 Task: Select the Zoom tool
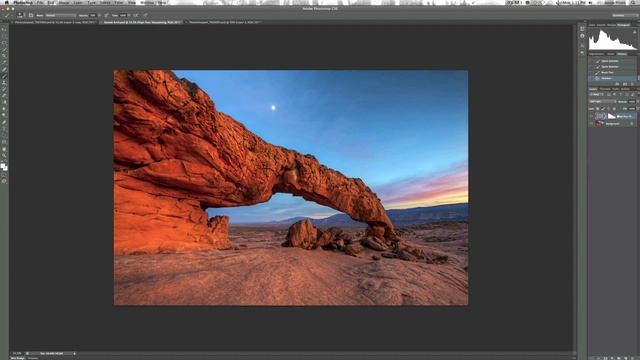pyautogui.click(x=4, y=156)
